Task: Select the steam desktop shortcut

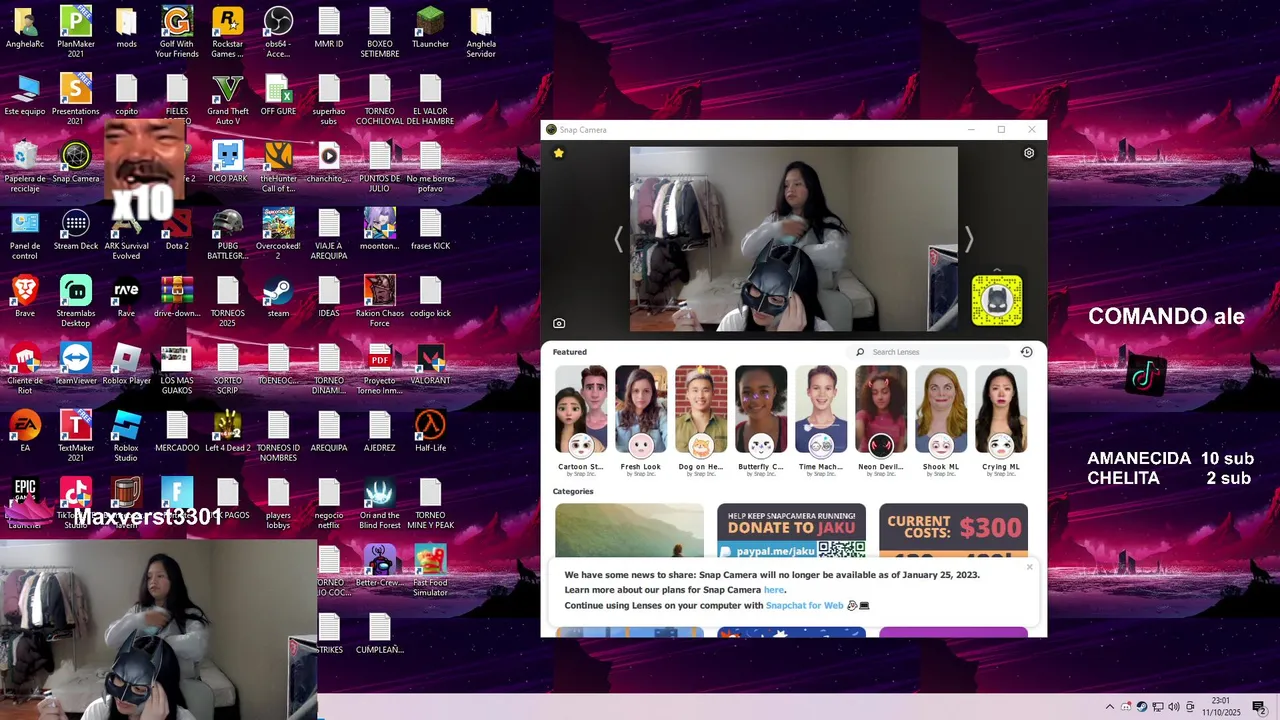Action: pos(278,296)
